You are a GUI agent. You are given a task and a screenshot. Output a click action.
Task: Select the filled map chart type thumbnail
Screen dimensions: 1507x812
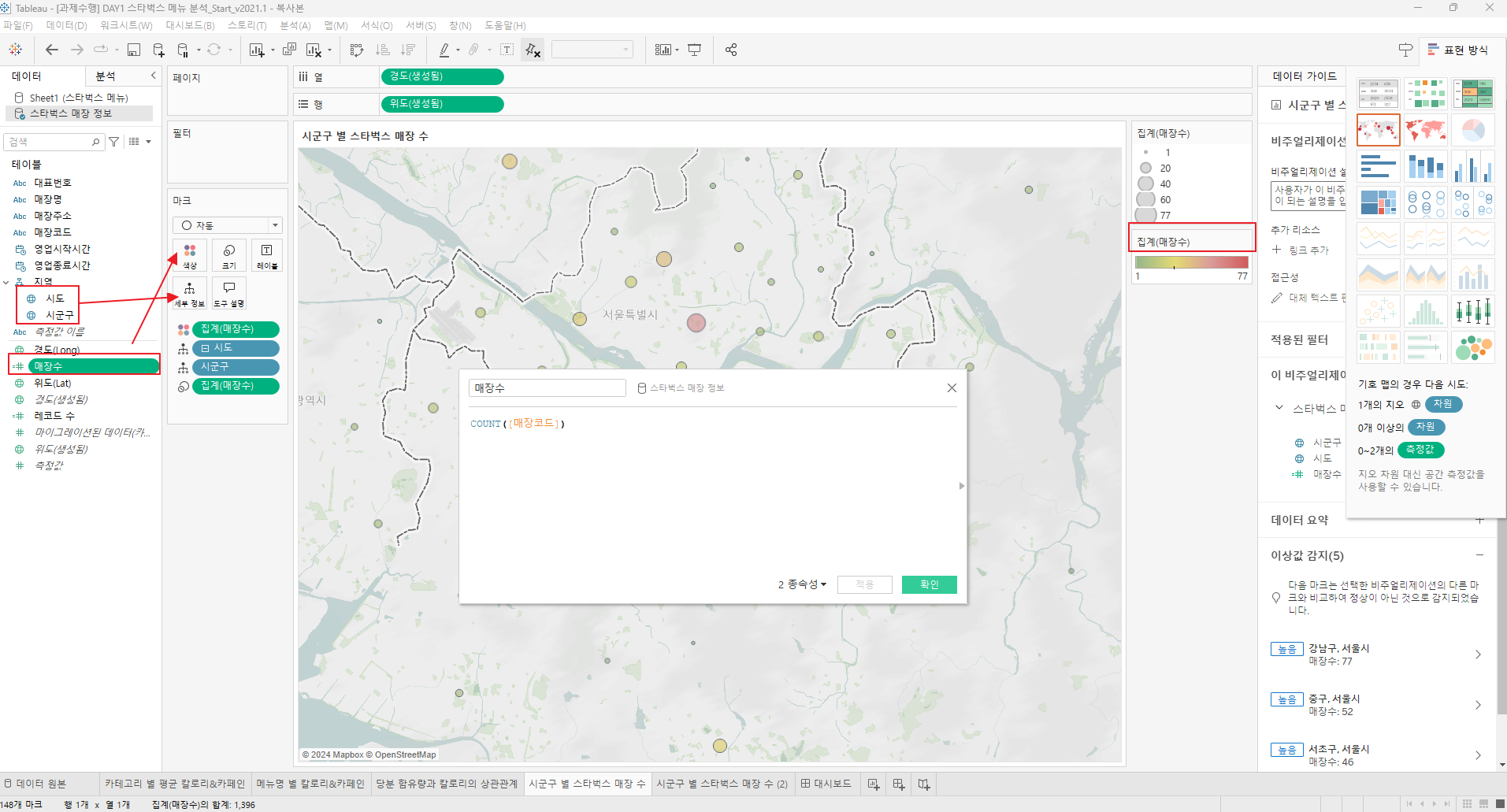[x=1426, y=130]
